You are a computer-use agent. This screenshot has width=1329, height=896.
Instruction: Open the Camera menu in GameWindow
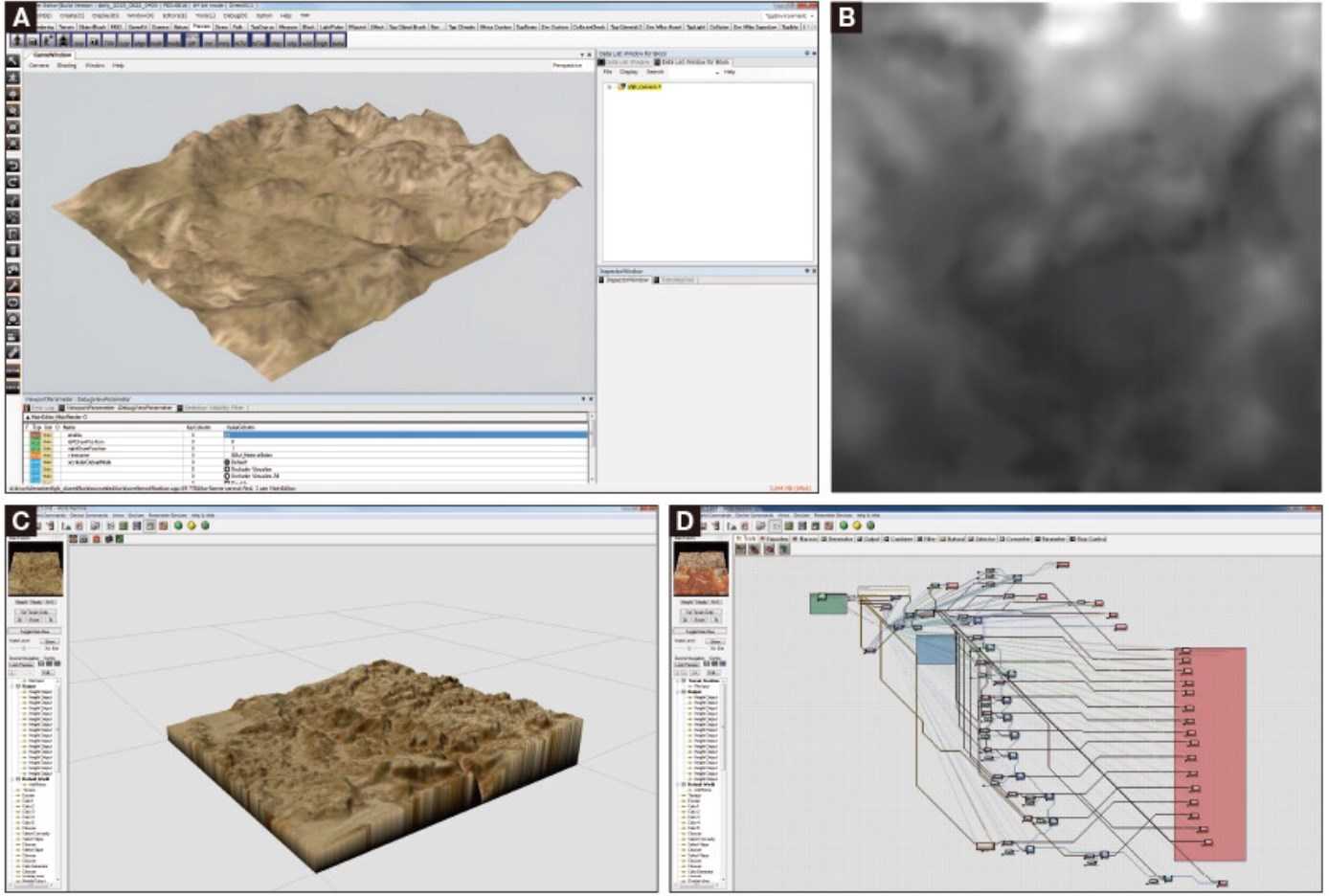38,65
